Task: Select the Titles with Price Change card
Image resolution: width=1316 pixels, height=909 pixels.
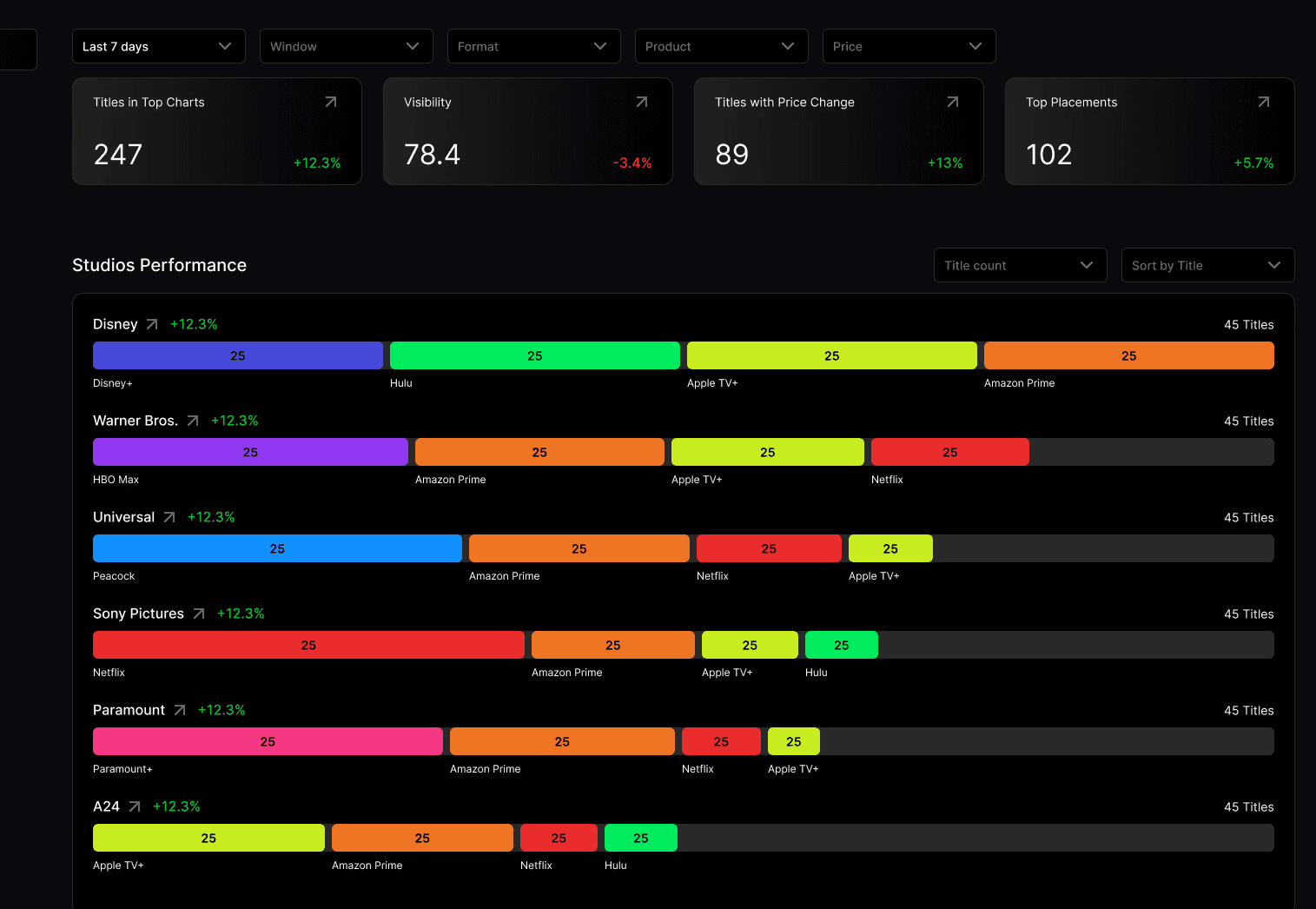Action: 839,131
